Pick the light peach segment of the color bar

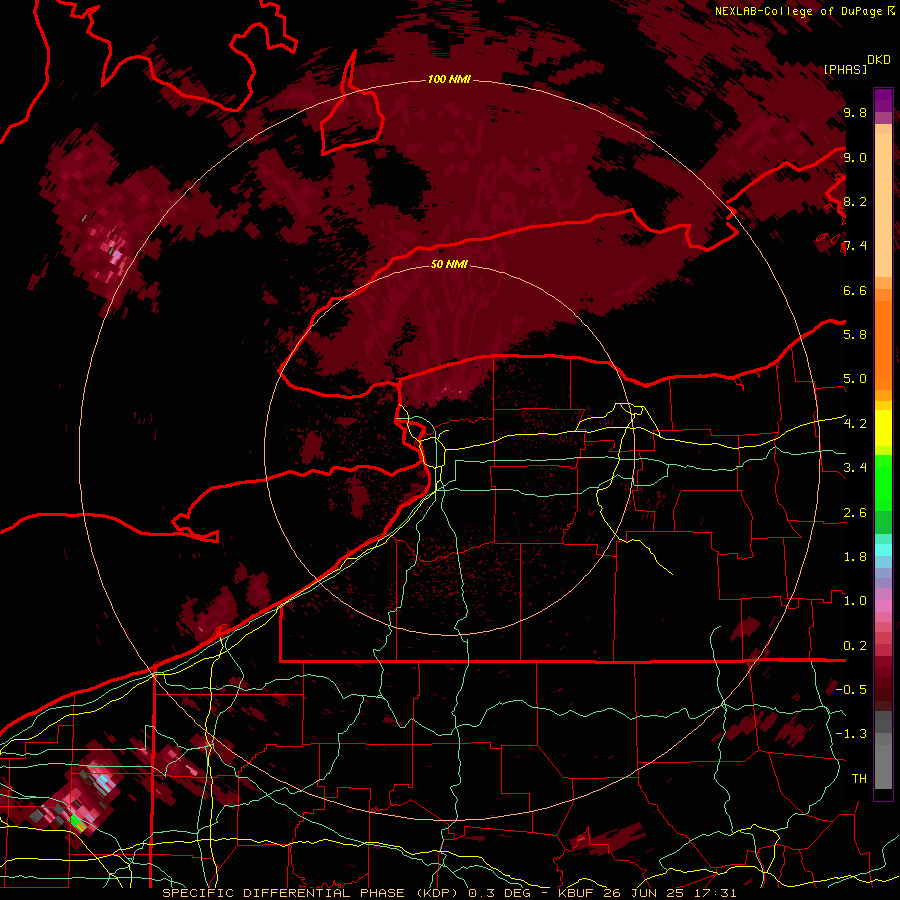[x=883, y=205]
